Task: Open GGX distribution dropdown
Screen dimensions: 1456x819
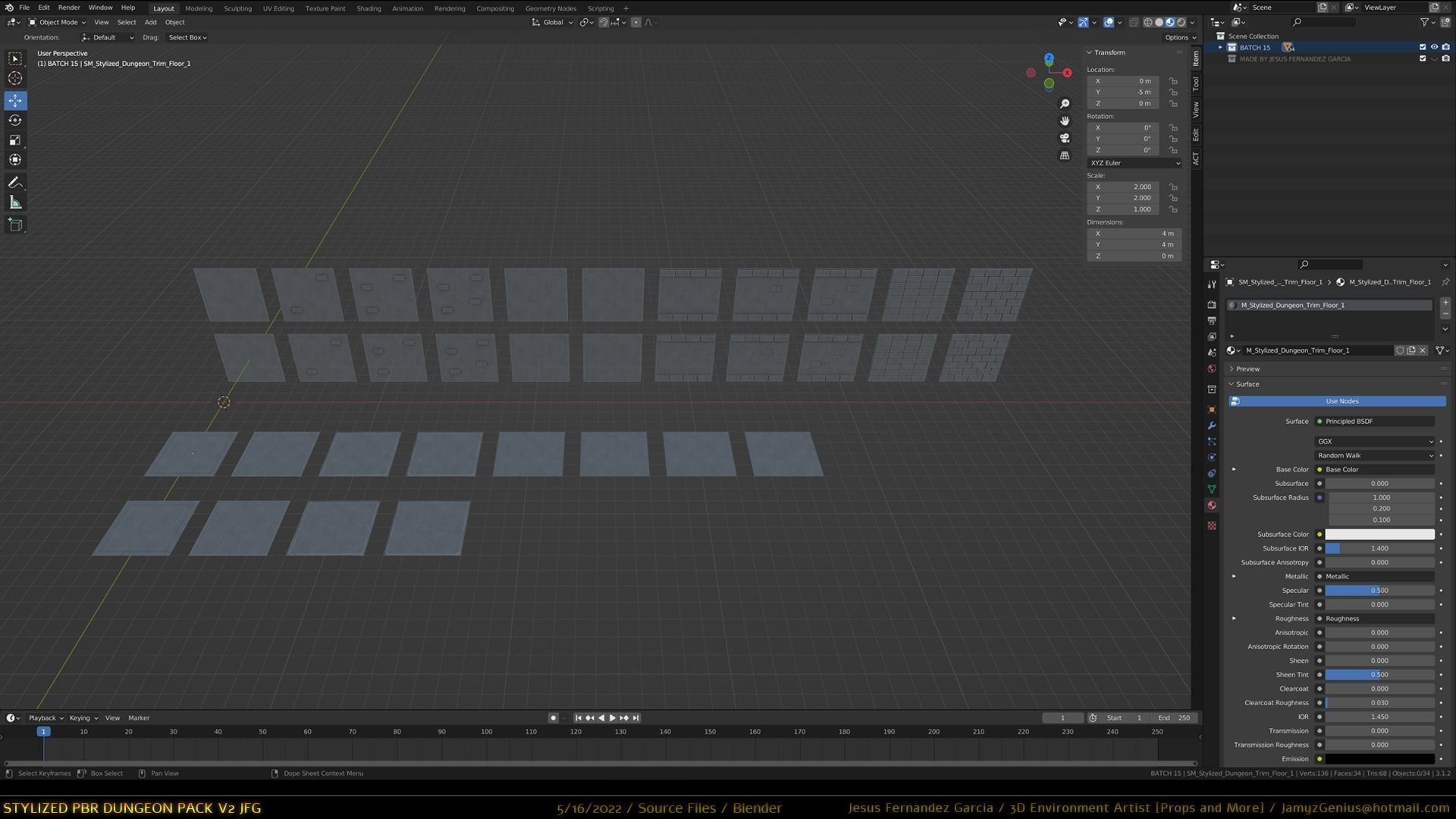Action: point(1375,441)
